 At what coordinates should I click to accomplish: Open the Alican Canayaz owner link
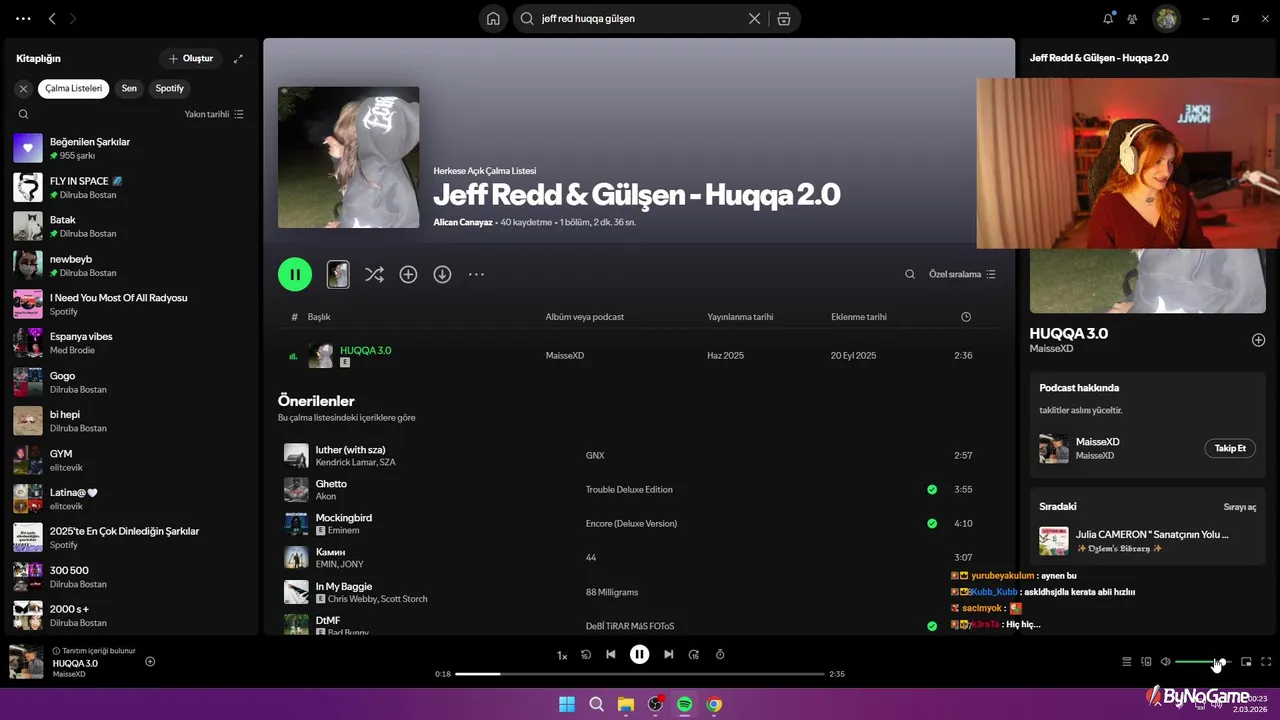tap(463, 222)
